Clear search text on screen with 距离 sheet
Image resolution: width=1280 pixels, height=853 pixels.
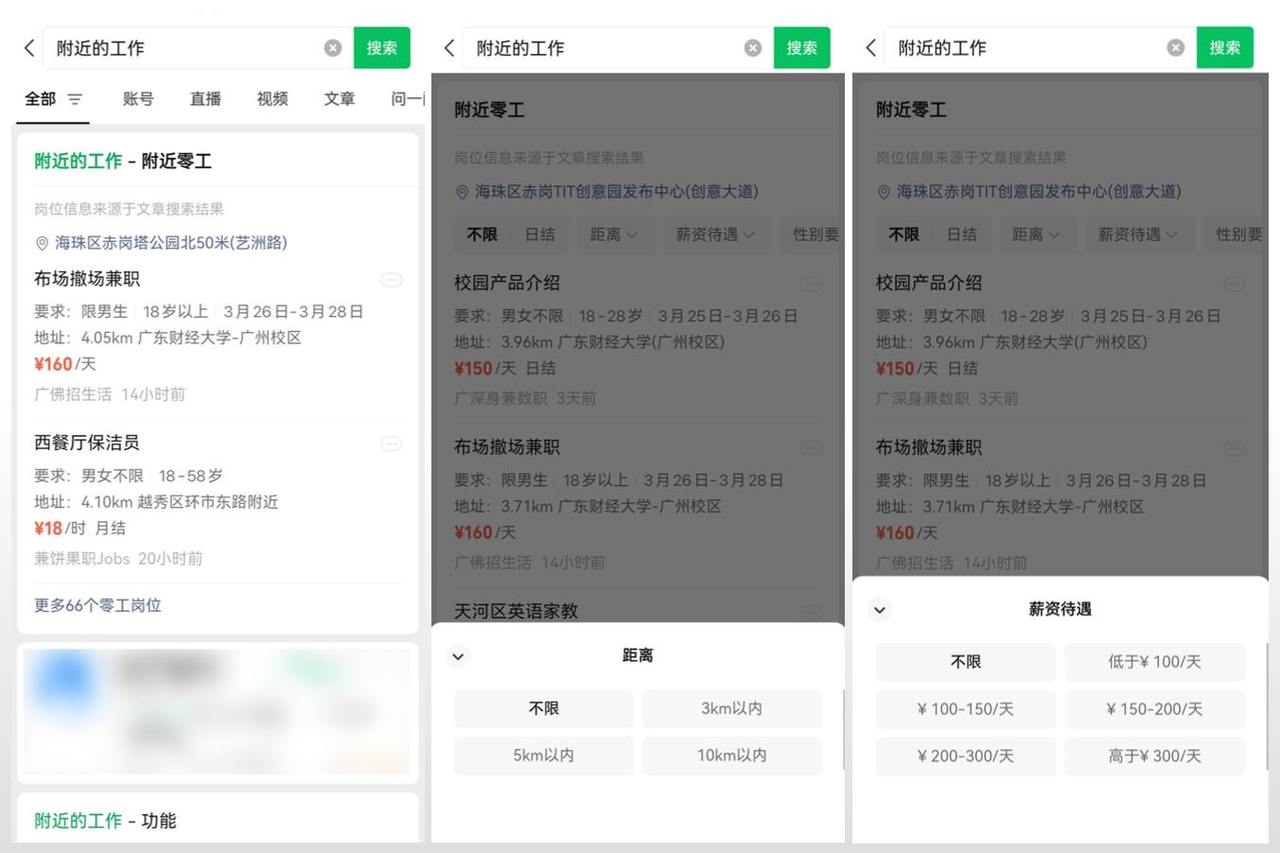point(753,48)
